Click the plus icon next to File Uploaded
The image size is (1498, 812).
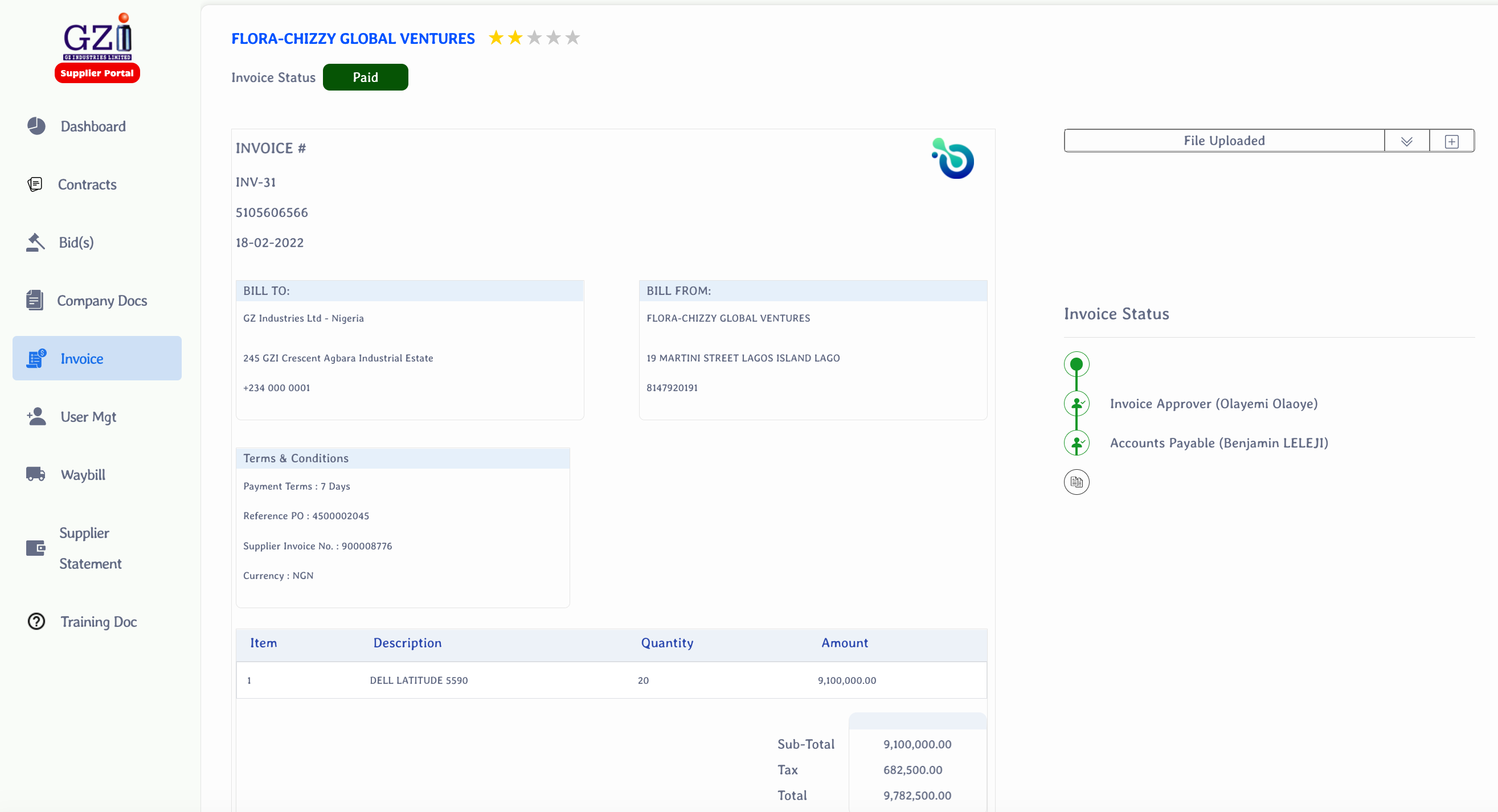1451,140
